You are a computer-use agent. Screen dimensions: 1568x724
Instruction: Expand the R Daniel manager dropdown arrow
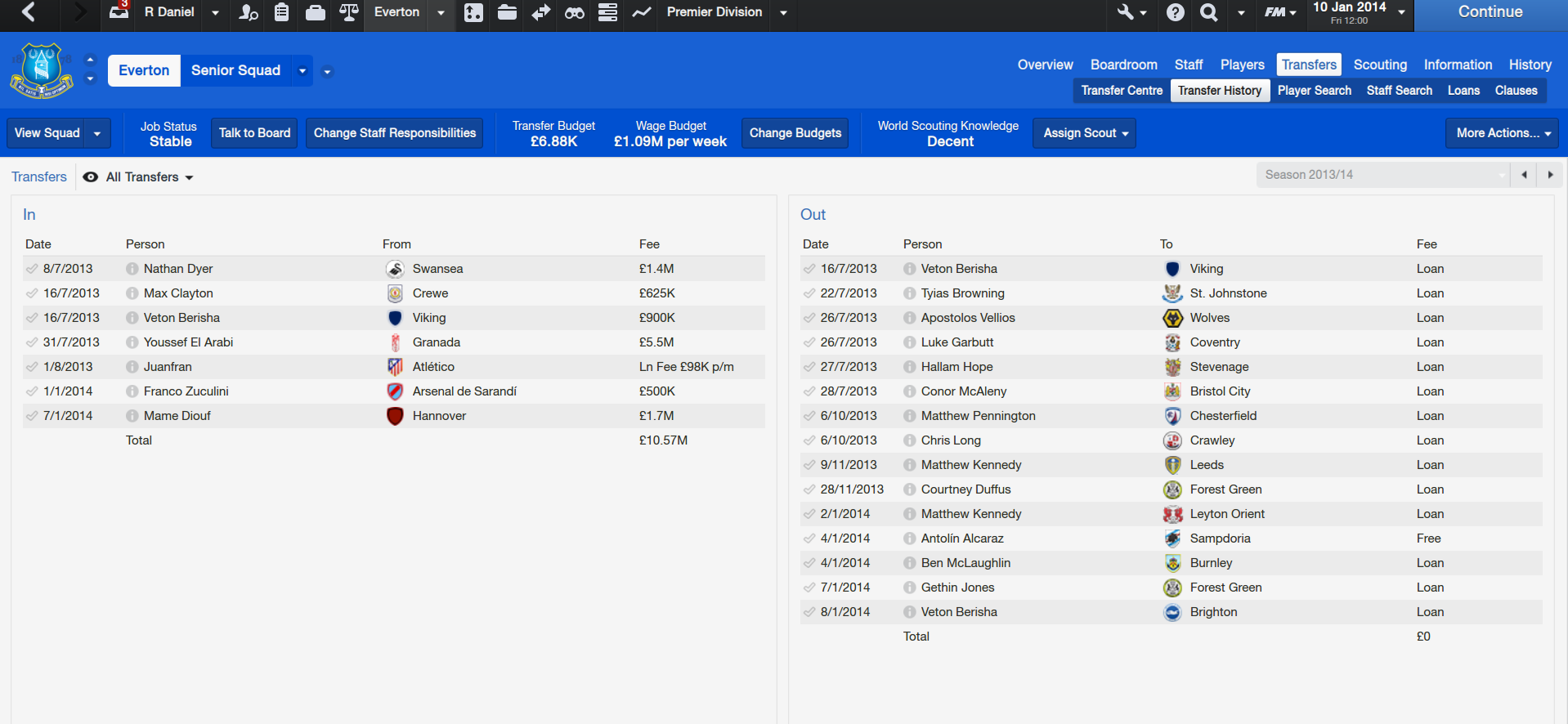click(215, 13)
